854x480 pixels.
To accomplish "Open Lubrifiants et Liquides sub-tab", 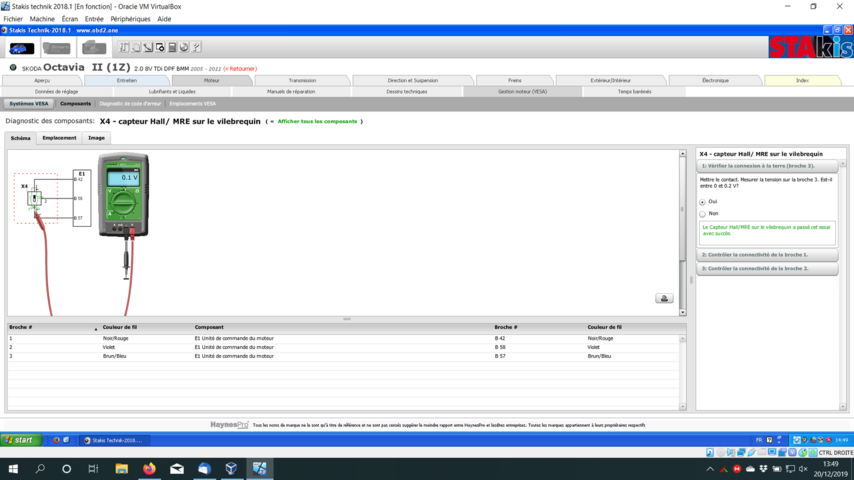I will click(x=172, y=92).
